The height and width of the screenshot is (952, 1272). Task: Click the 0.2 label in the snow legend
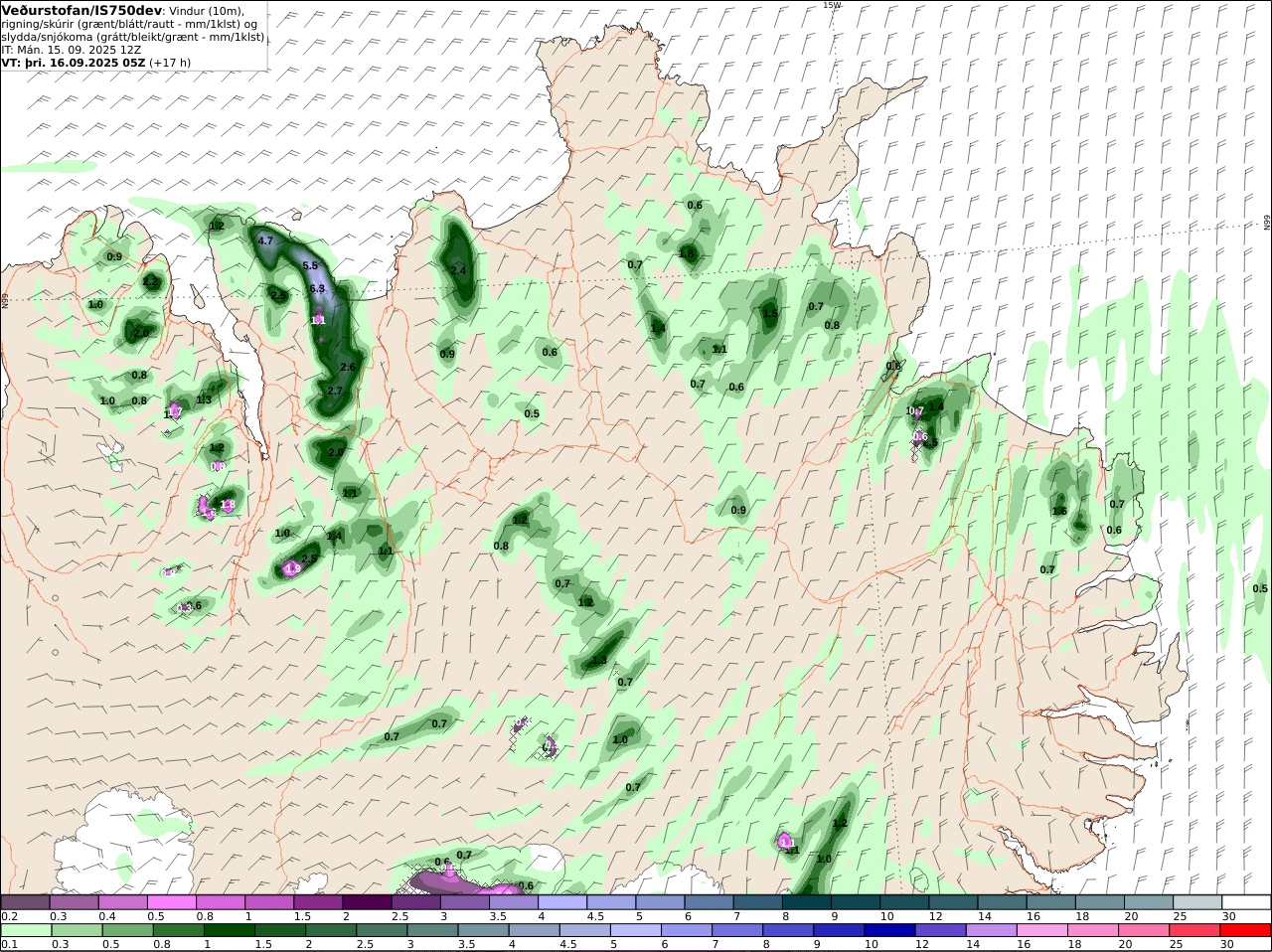click(x=9, y=916)
